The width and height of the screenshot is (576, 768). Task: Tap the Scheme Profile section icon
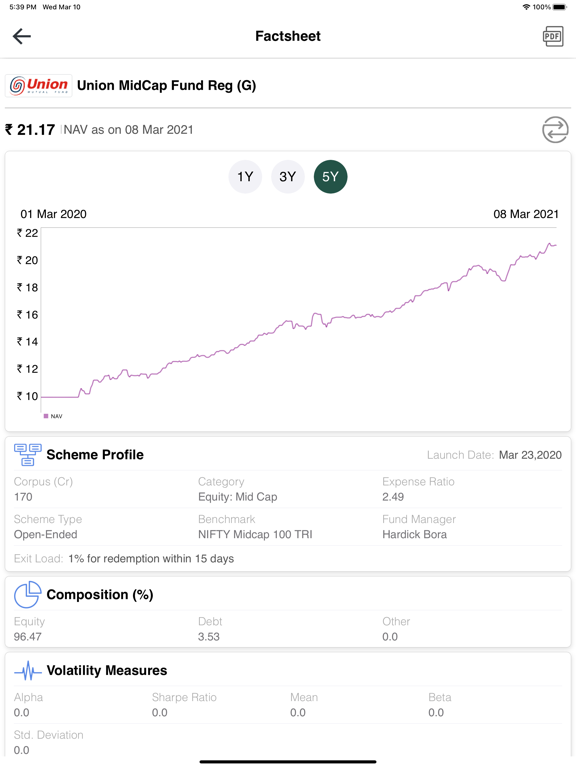click(x=27, y=455)
